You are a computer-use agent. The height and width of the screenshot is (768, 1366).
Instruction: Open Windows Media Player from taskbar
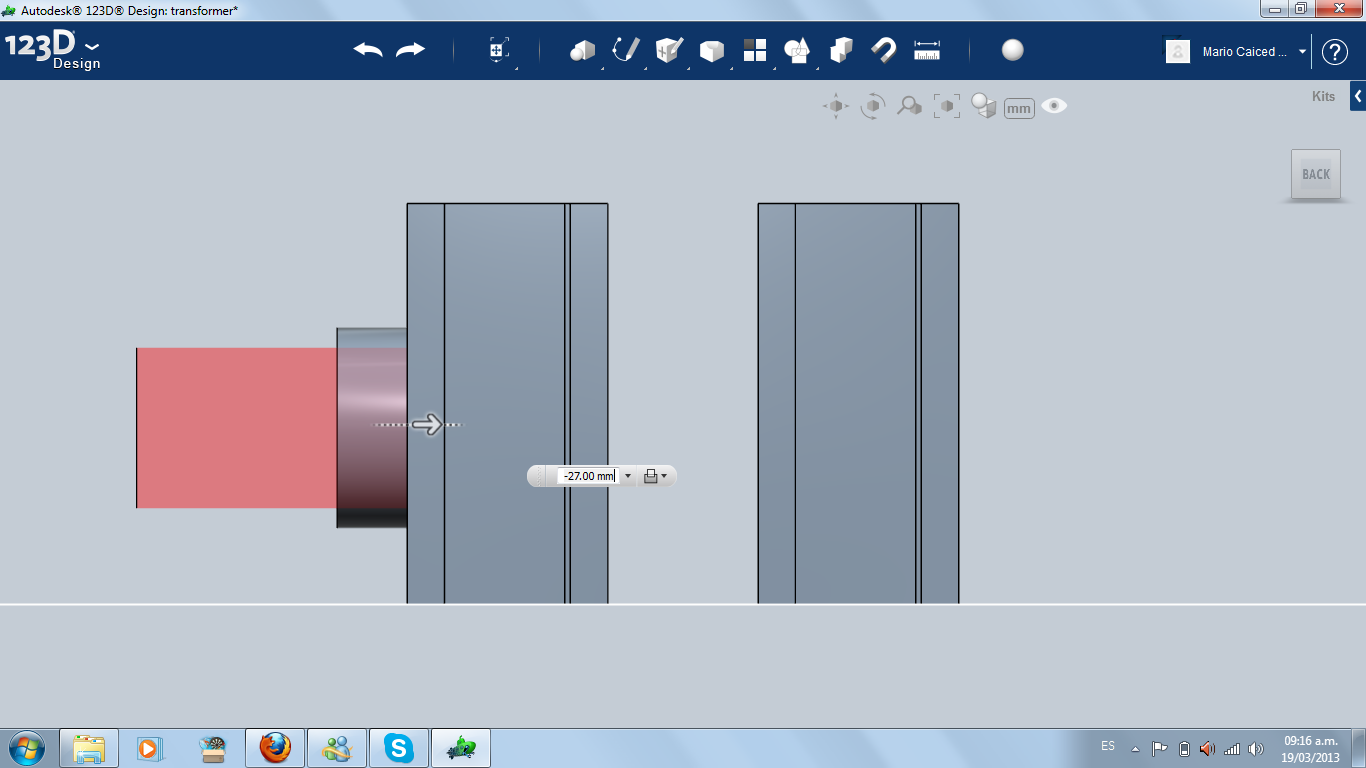coord(151,748)
